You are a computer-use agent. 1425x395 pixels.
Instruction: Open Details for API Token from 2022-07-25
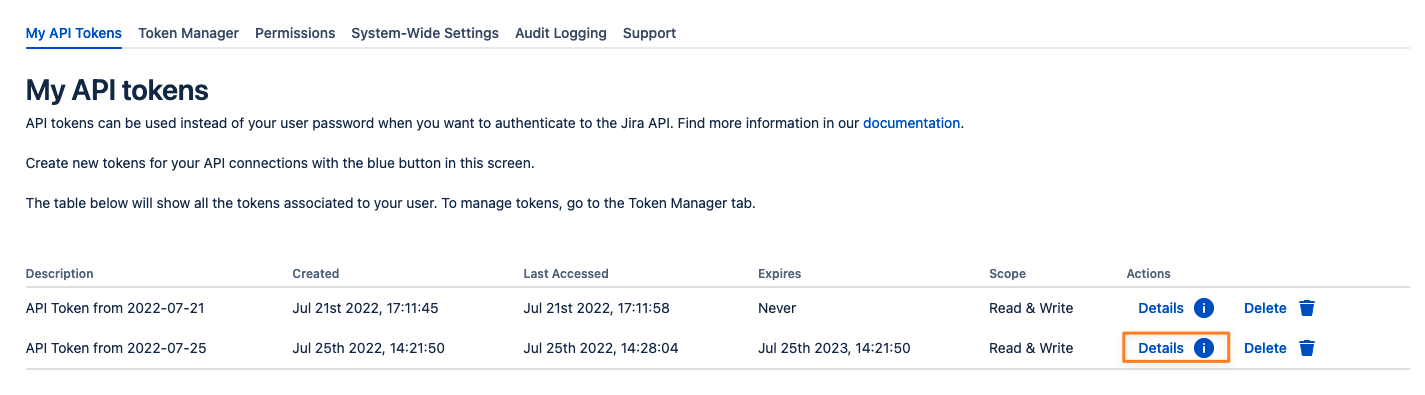click(x=1161, y=348)
